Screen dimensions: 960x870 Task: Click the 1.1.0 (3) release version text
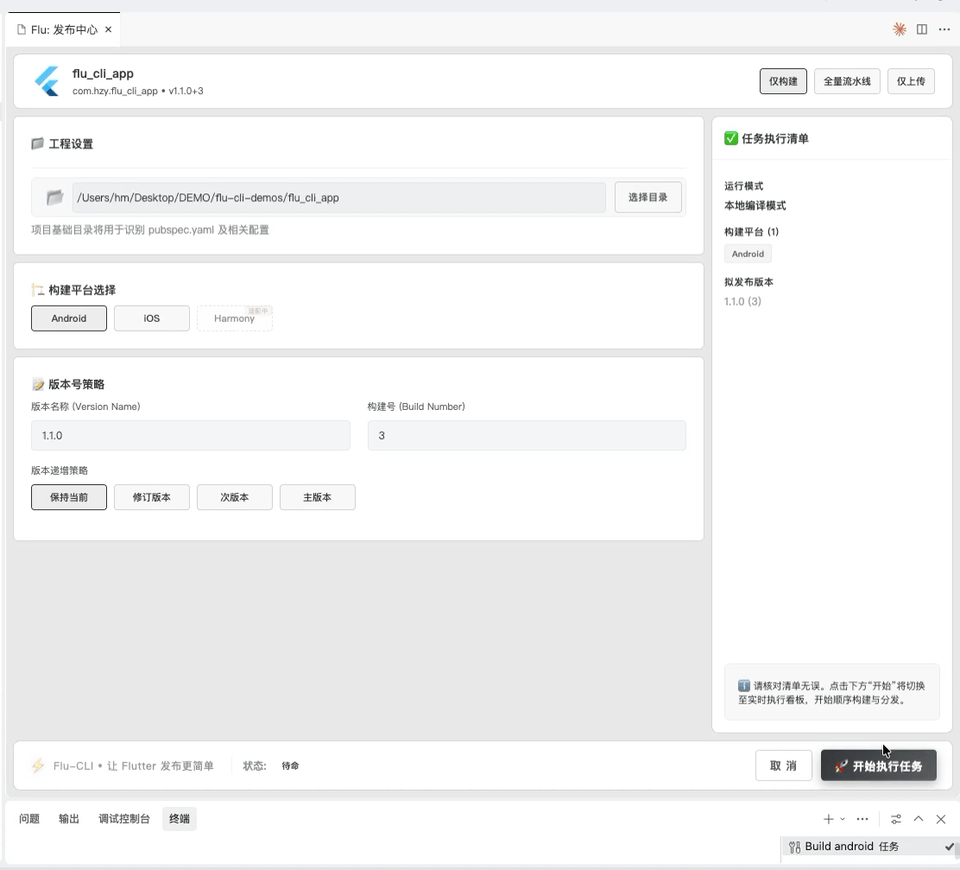(x=743, y=301)
